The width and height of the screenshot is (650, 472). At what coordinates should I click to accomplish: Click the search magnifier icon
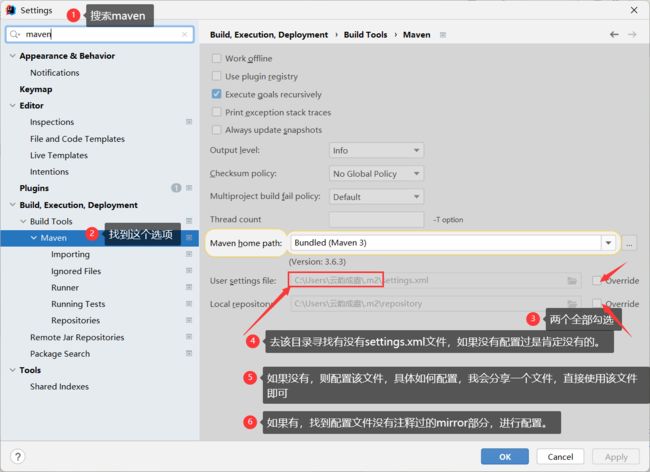[x=15, y=34]
